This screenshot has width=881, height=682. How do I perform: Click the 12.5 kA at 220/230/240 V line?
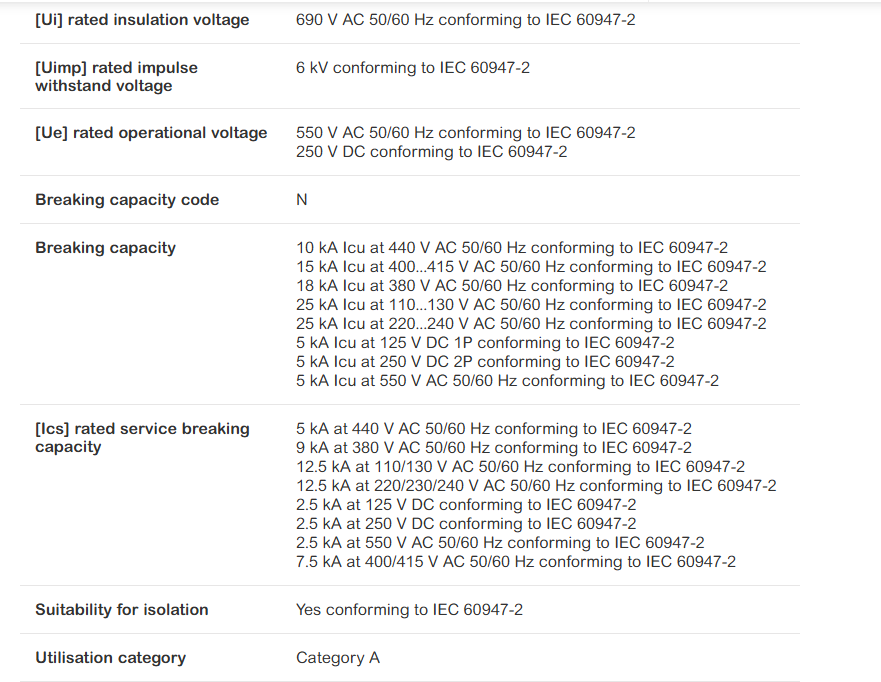click(536, 486)
